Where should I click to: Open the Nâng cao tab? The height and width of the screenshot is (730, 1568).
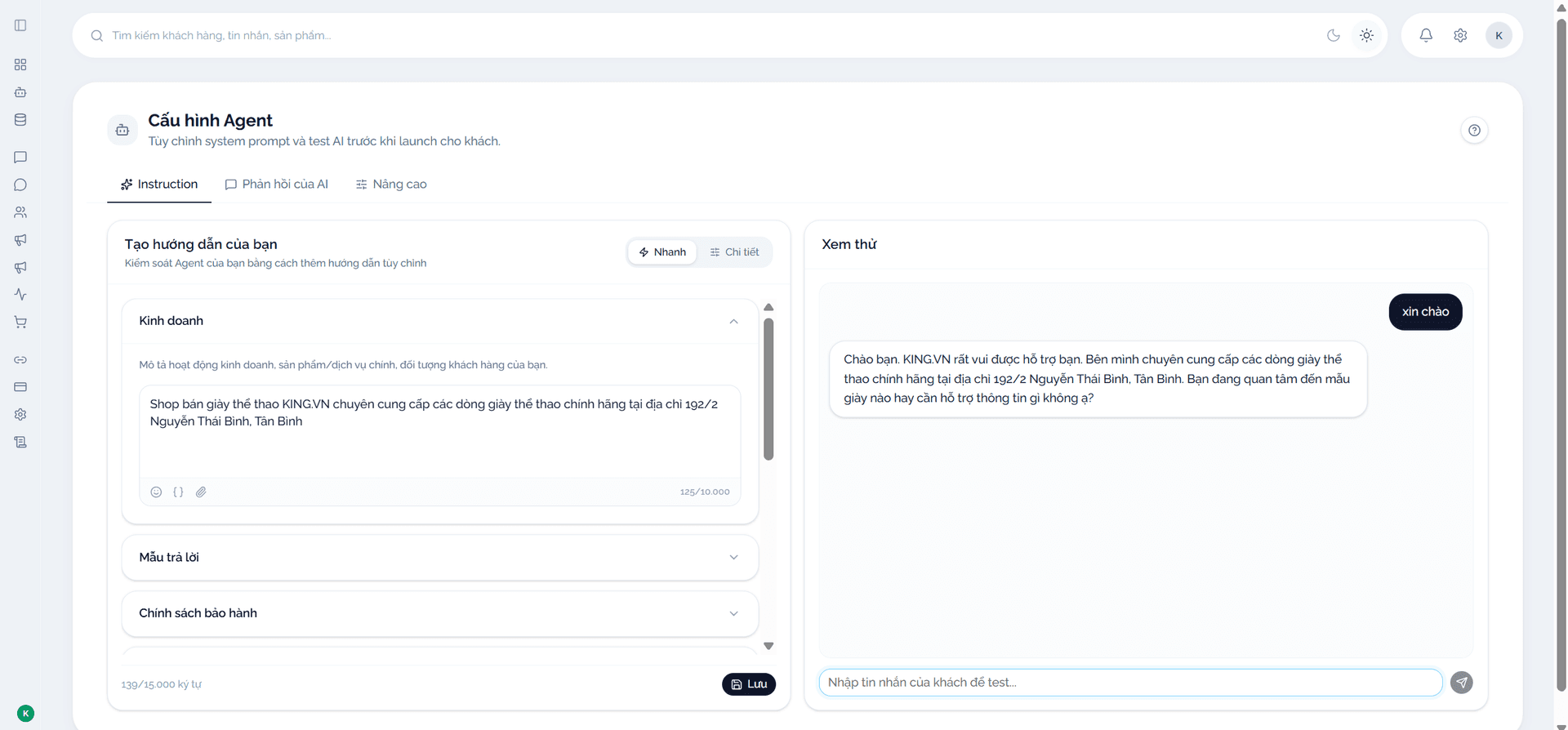coord(391,185)
